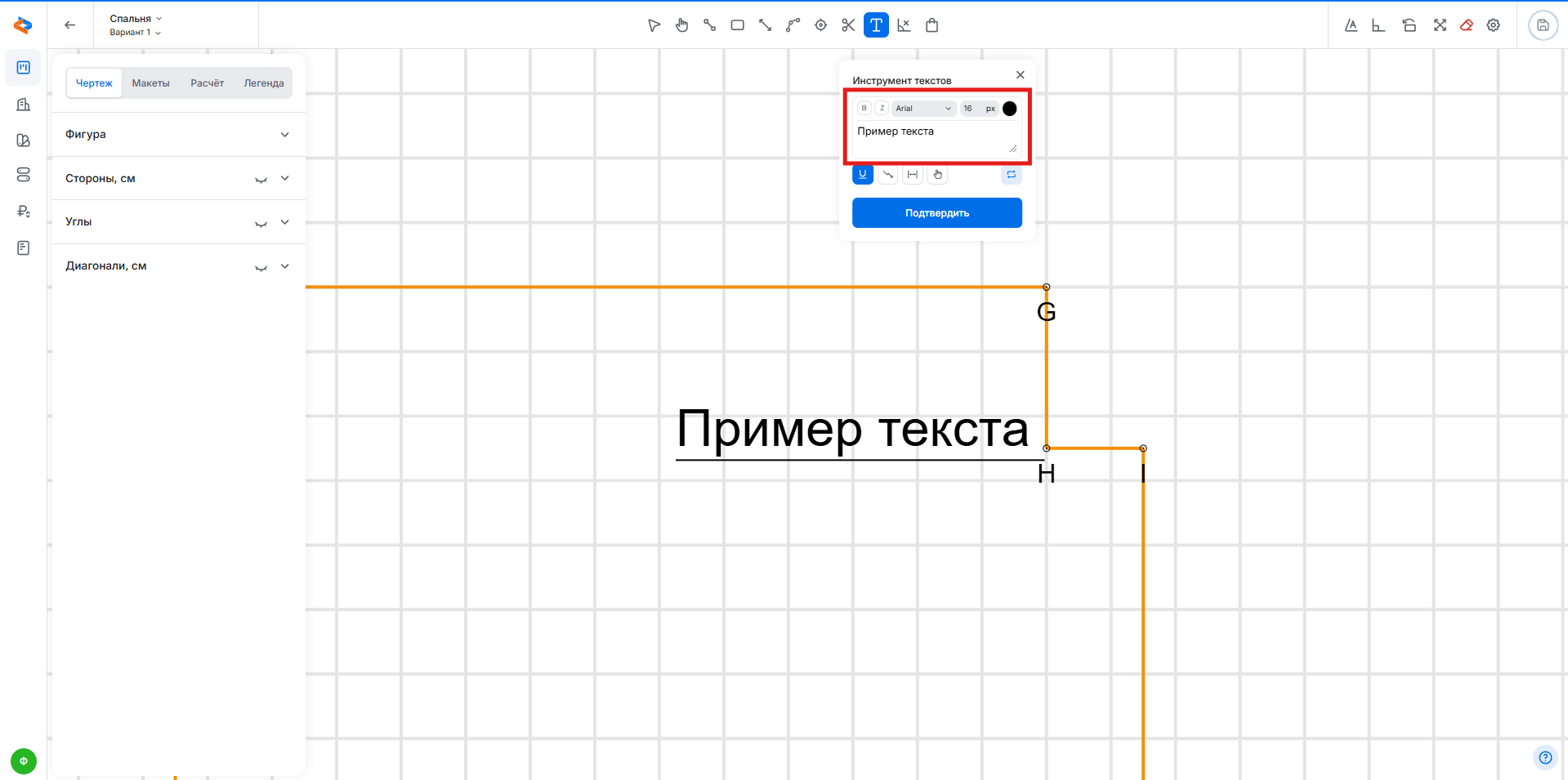The height and width of the screenshot is (780, 1568).
Task: Select the scissors cut tool
Action: (x=848, y=25)
